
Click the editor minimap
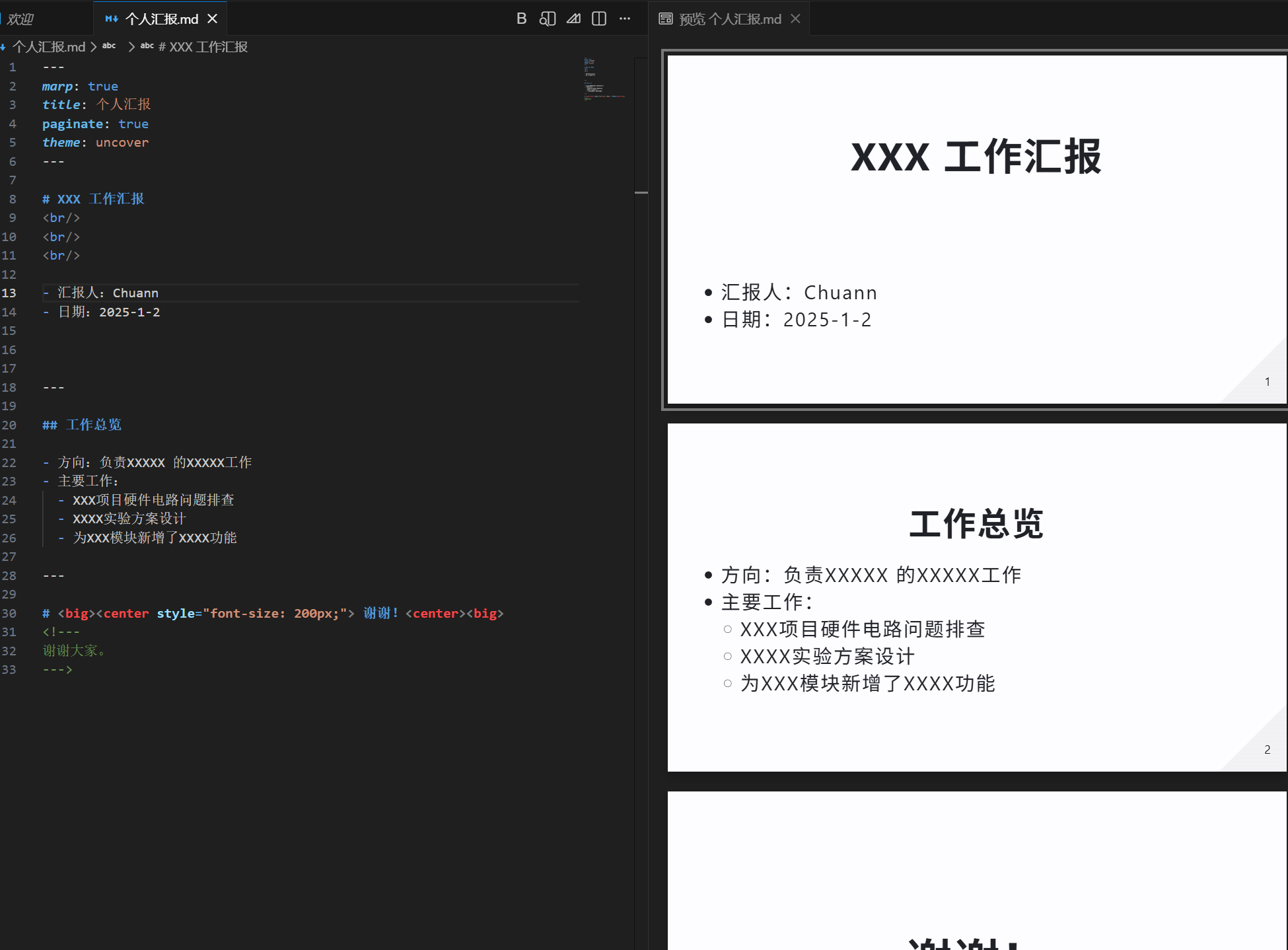click(604, 79)
